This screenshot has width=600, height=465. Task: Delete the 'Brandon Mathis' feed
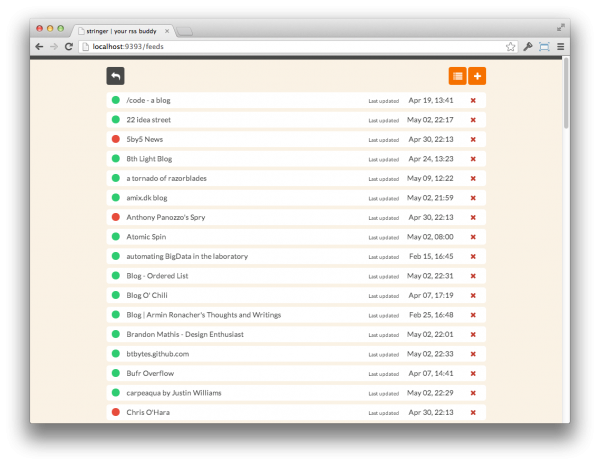(x=473, y=334)
